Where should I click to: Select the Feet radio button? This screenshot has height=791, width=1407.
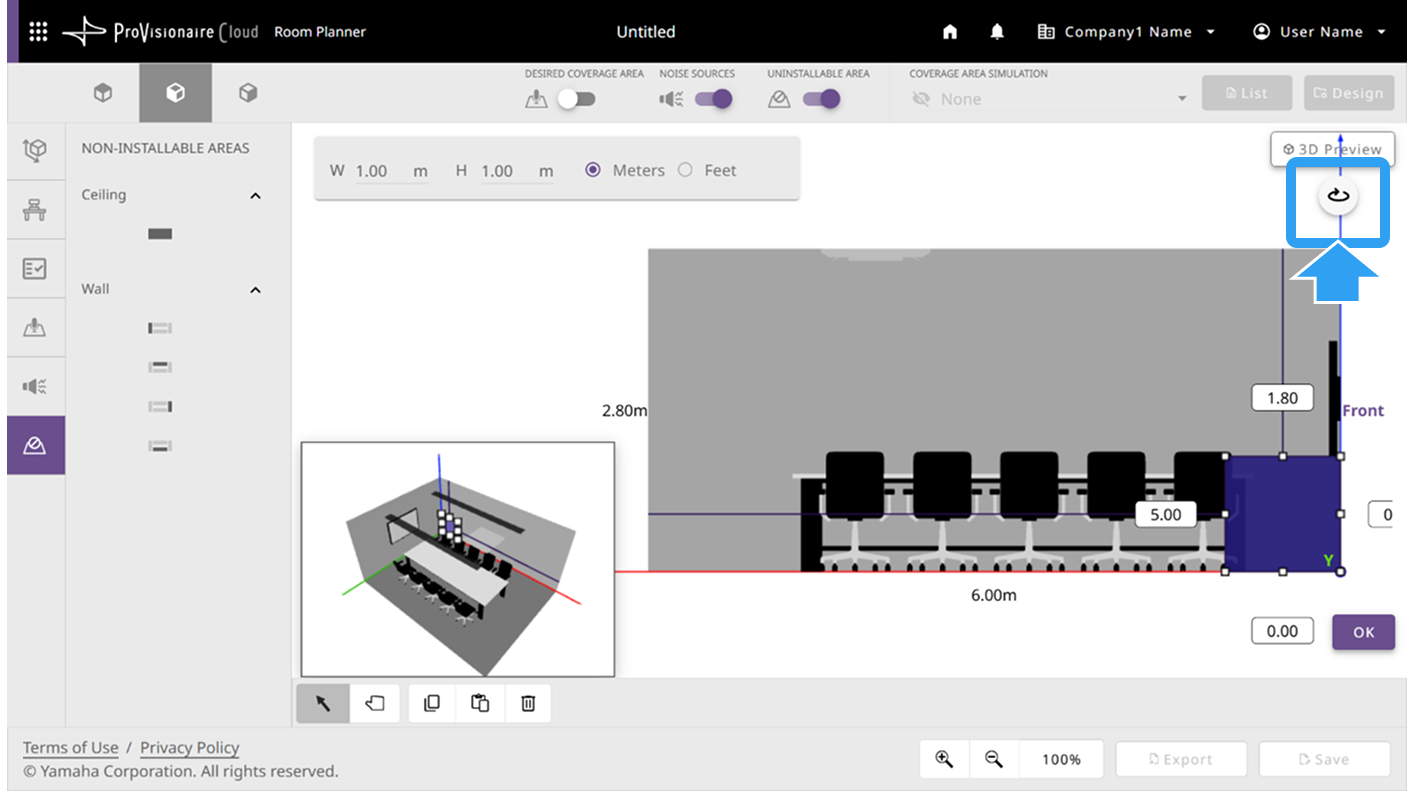point(685,170)
